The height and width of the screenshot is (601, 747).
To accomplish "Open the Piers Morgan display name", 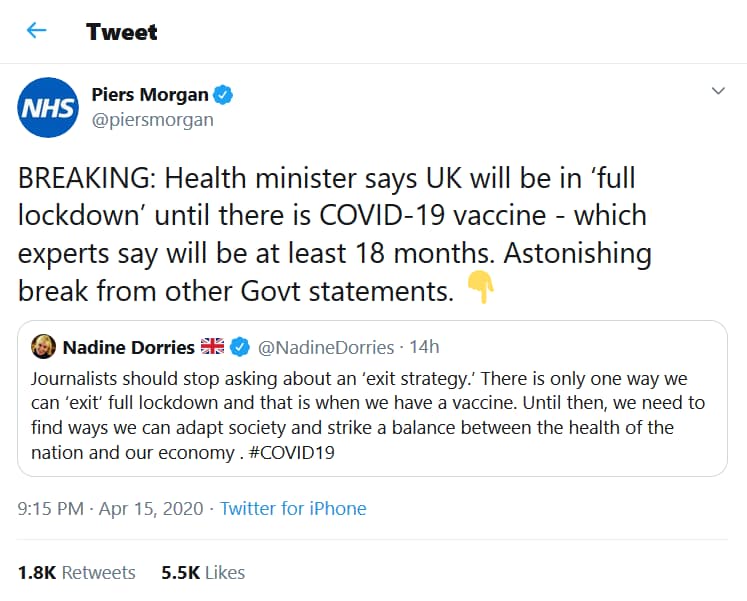I will [x=150, y=96].
